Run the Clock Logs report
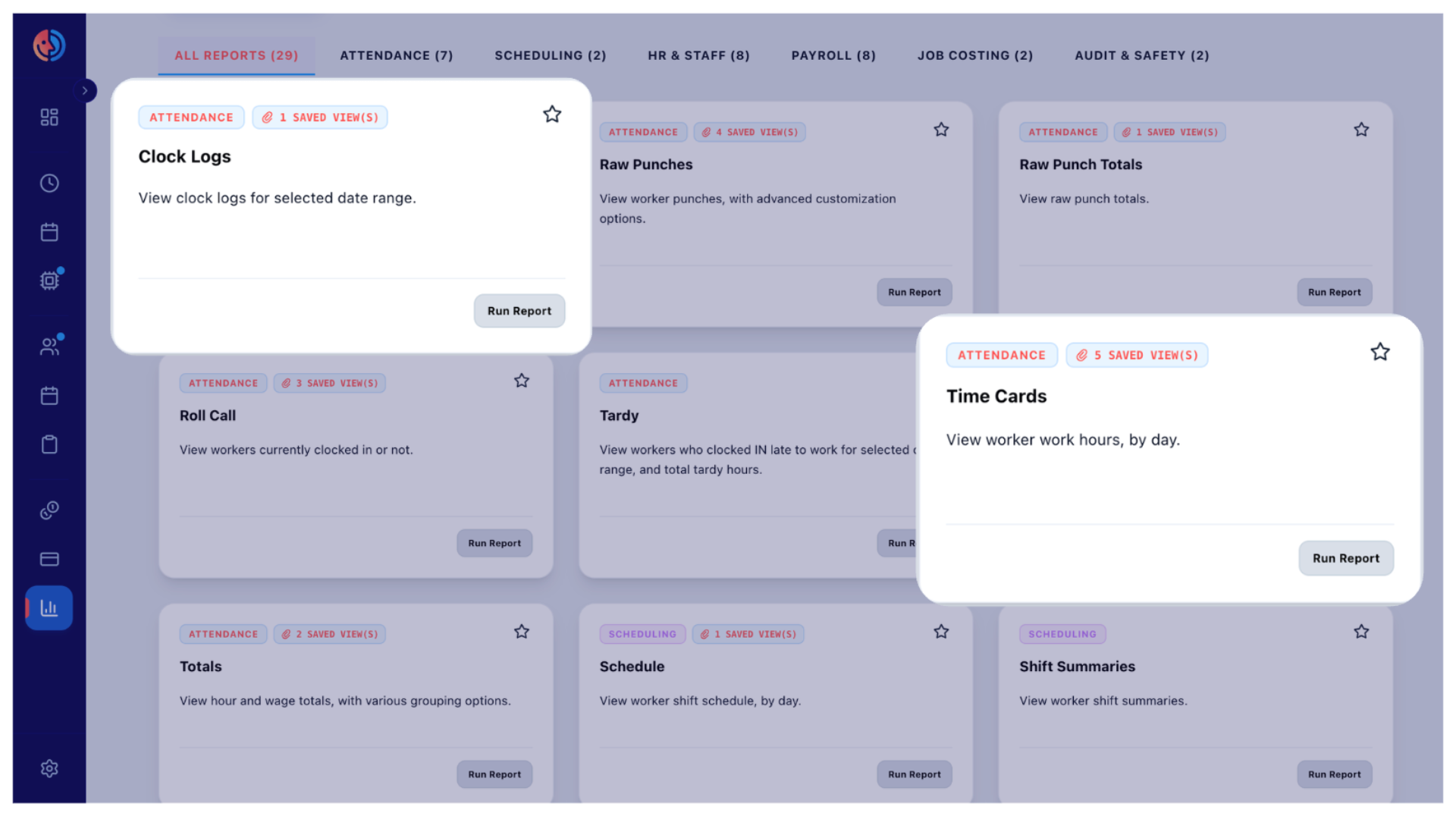1456x819 pixels. tap(519, 311)
